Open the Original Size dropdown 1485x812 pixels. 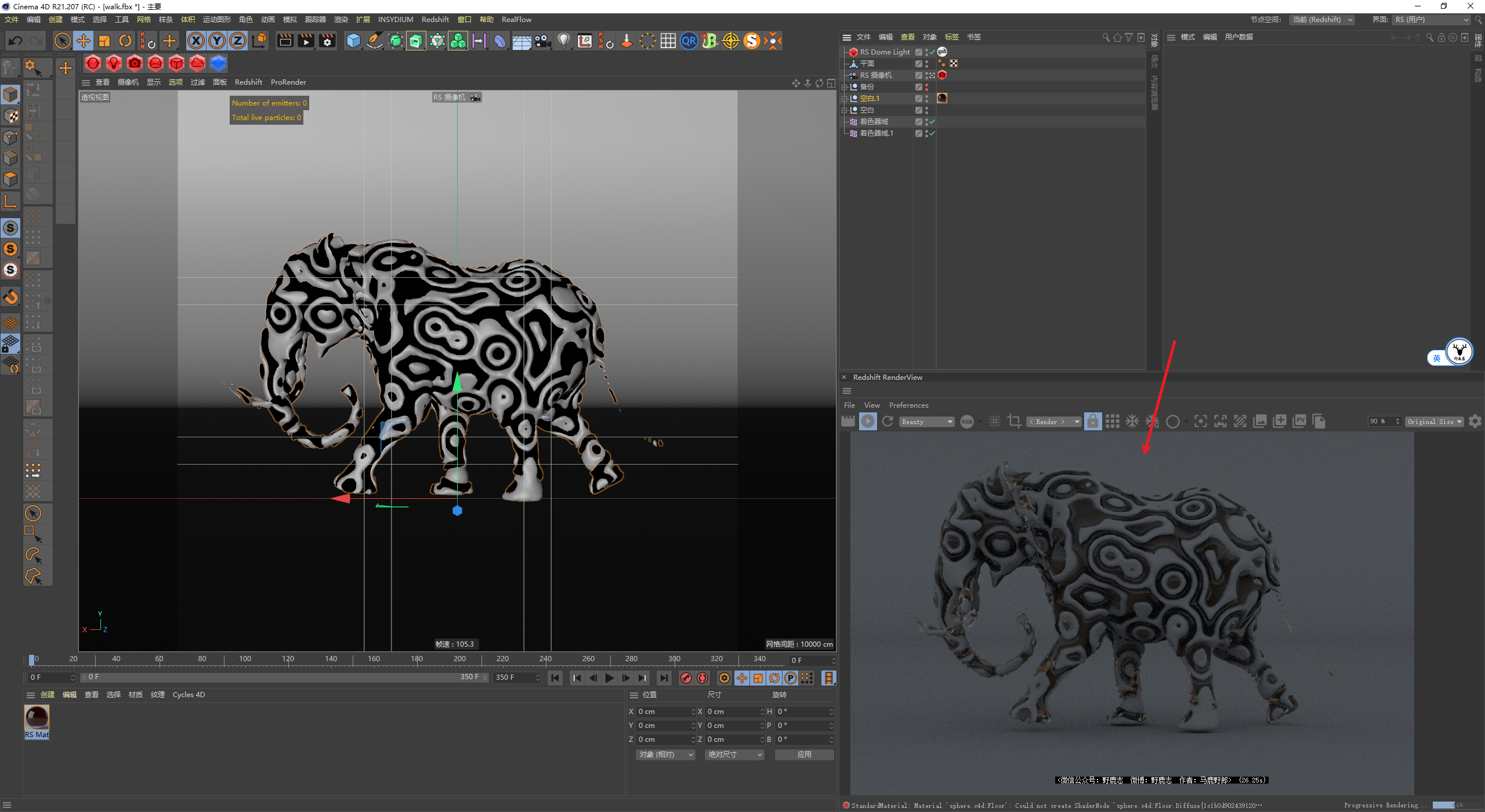click(1434, 422)
